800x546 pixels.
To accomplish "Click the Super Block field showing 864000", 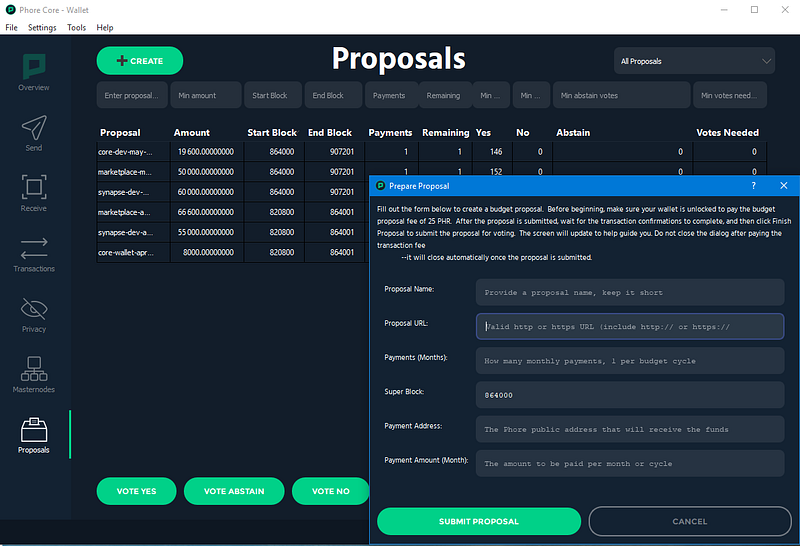I will [630, 395].
